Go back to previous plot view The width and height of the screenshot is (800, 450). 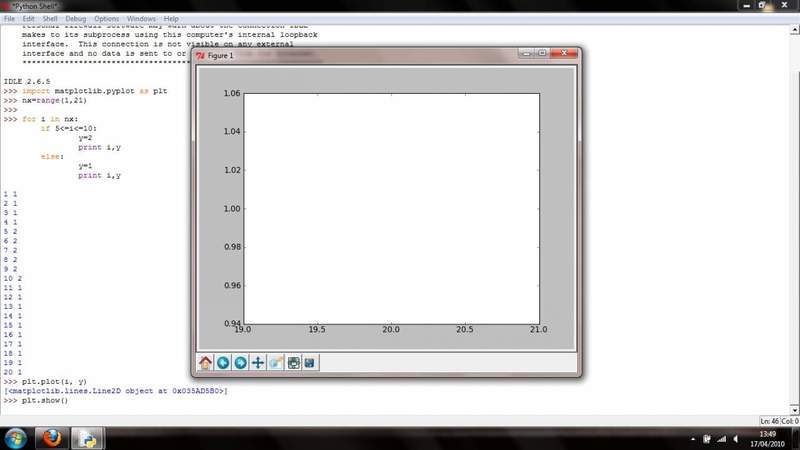[x=223, y=362]
